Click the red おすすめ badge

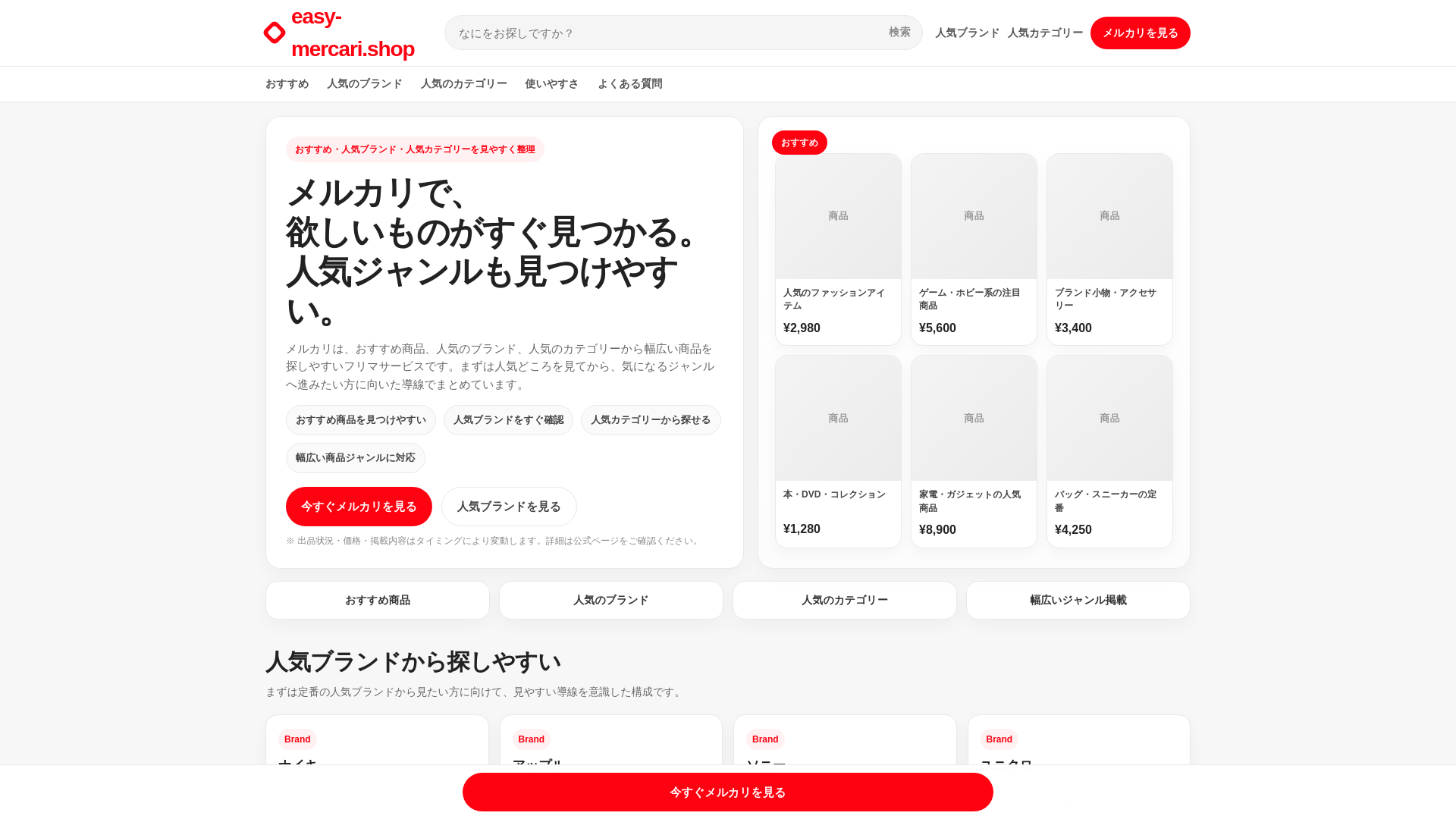[799, 143]
